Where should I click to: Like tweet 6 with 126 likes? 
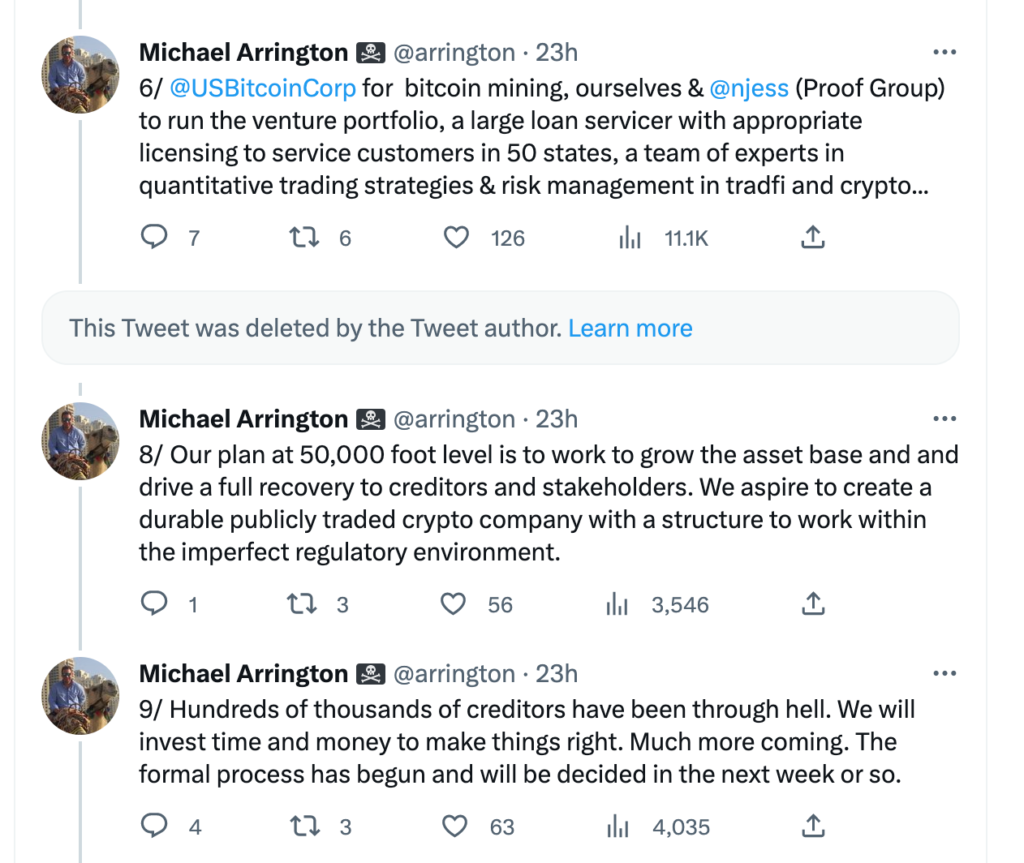456,237
